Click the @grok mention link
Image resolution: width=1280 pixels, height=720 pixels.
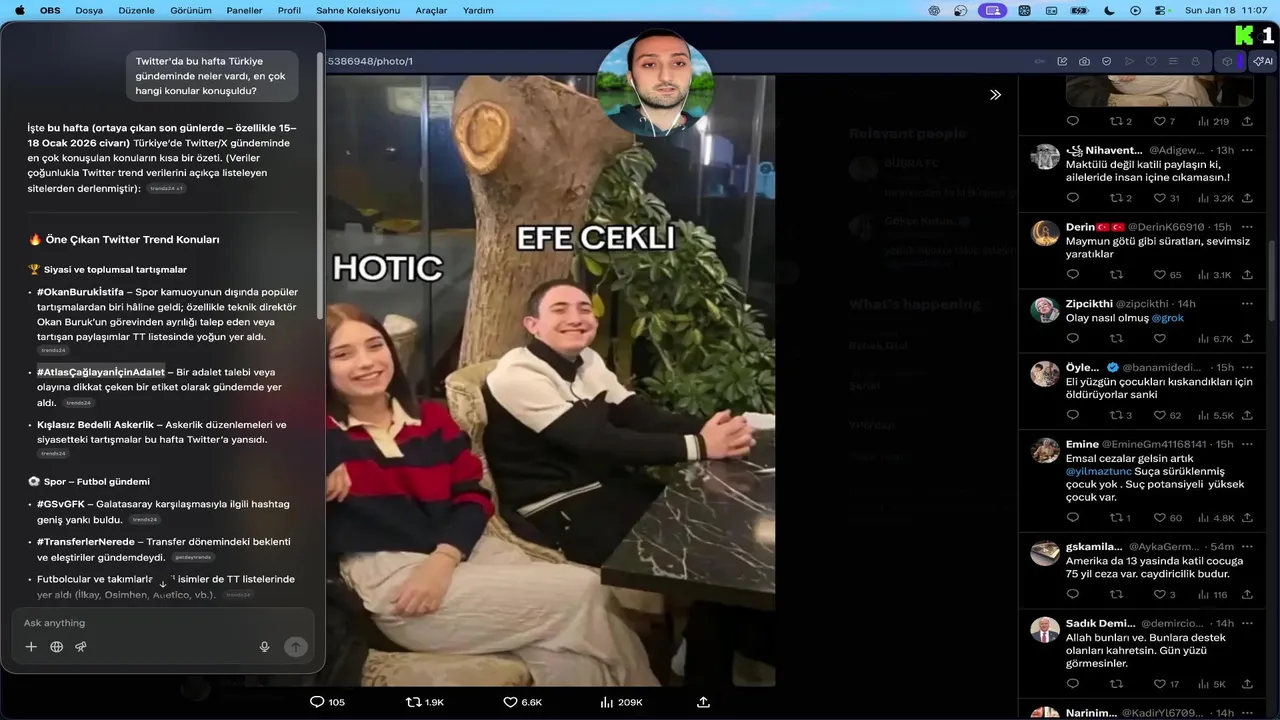[1167, 318]
